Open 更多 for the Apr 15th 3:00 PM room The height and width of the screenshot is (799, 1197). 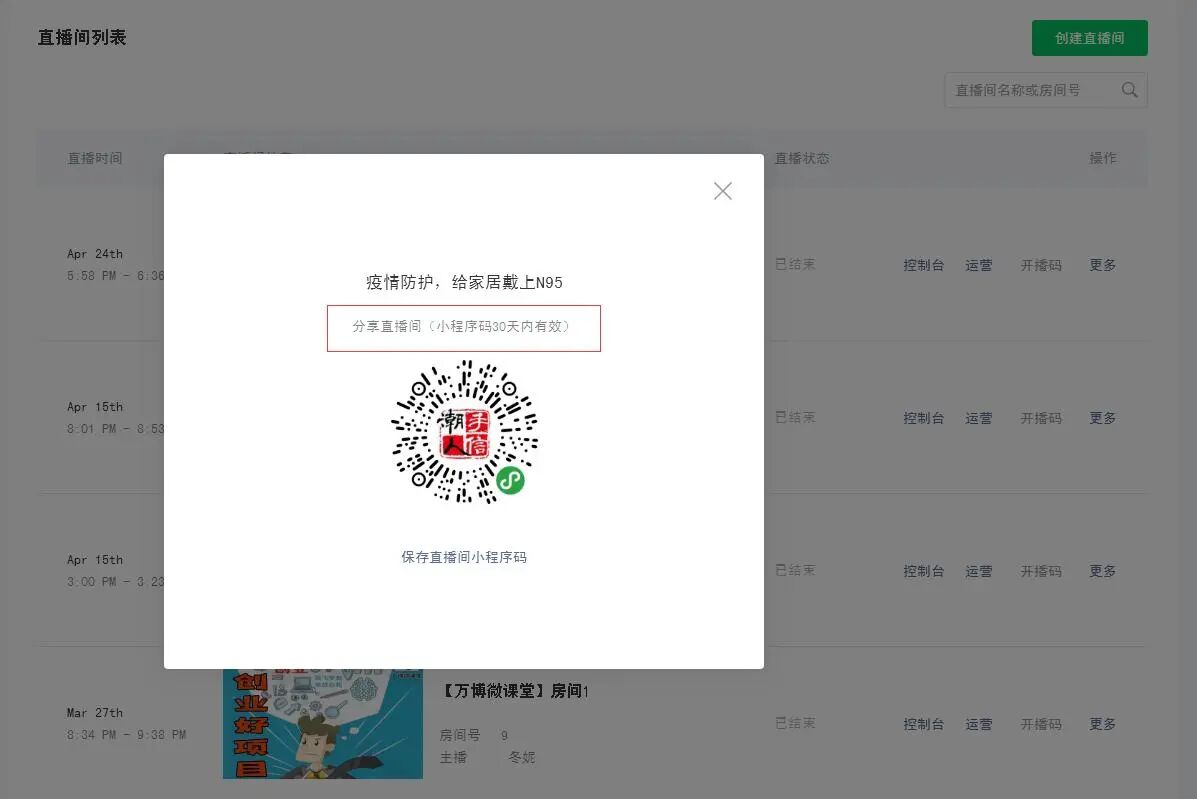[1102, 571]
